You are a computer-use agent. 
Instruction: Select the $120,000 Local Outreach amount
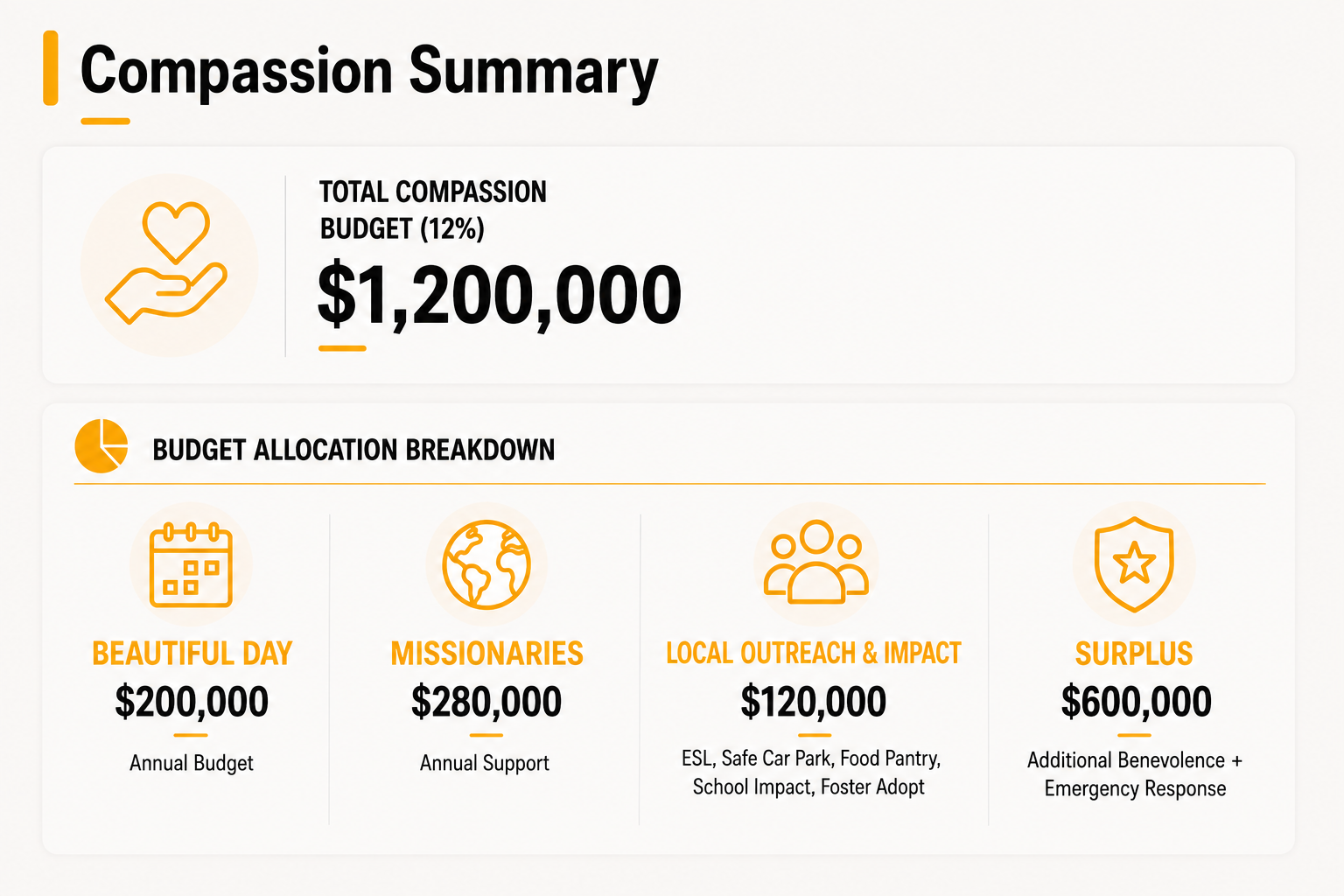click(x=814, y=702)
